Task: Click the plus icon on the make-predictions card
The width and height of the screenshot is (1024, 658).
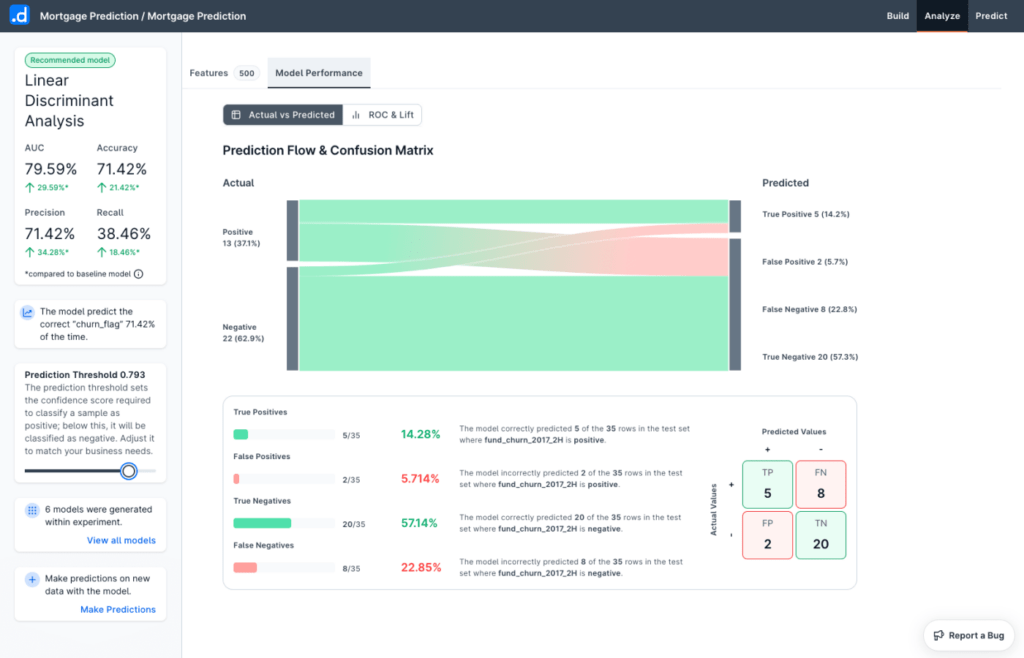Action: click(32, 577)
